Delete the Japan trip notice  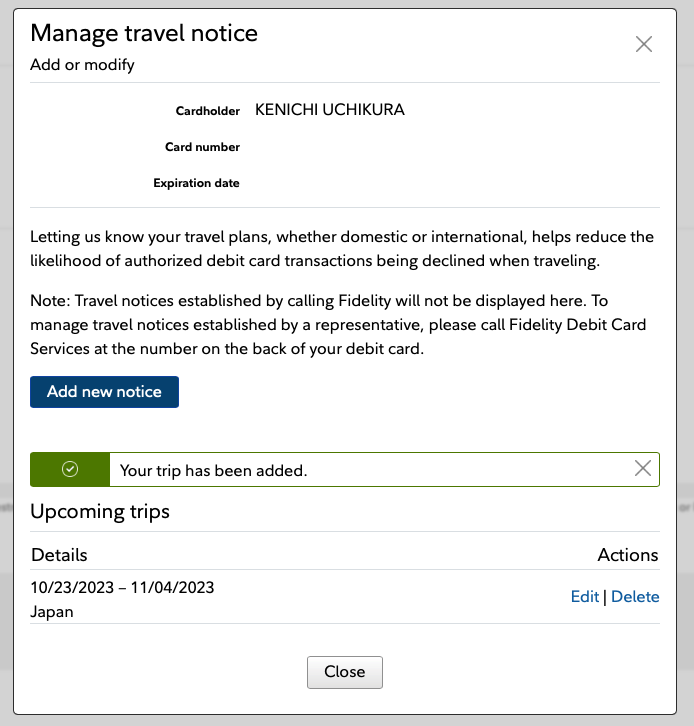tap(635, 596)
